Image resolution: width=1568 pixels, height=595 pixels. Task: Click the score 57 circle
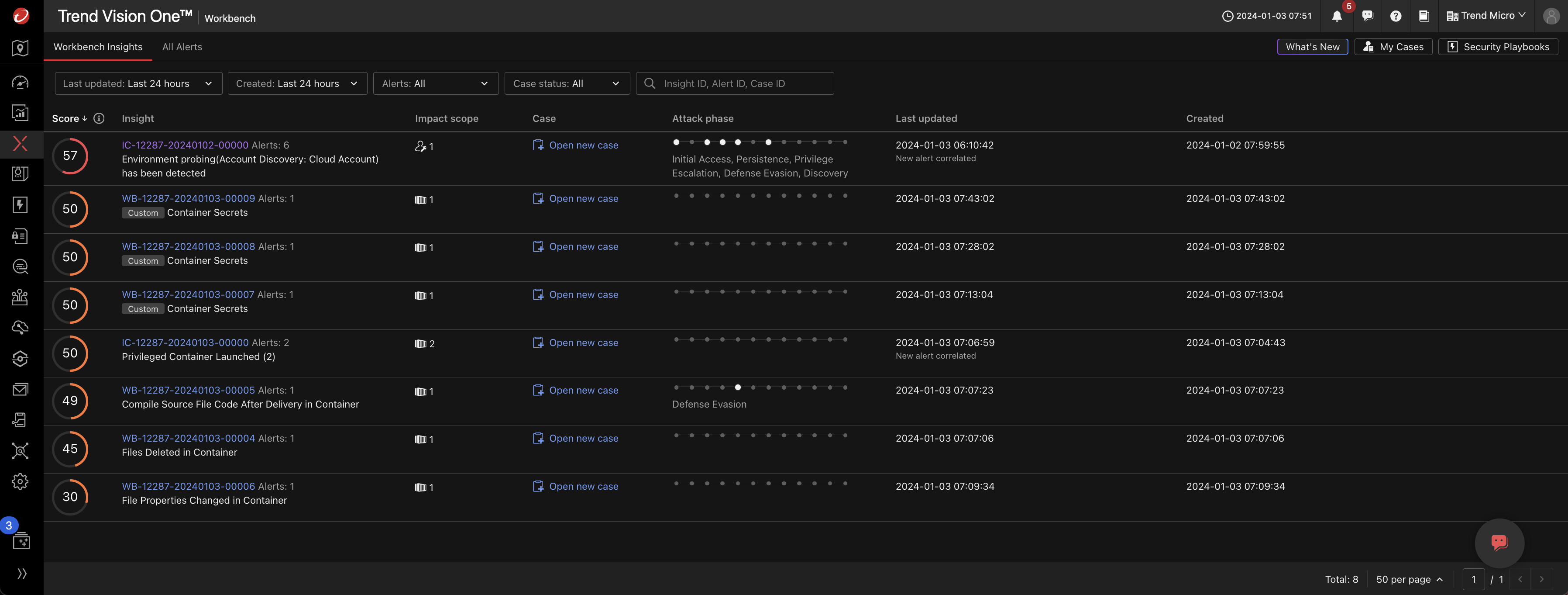click(70, 156)
